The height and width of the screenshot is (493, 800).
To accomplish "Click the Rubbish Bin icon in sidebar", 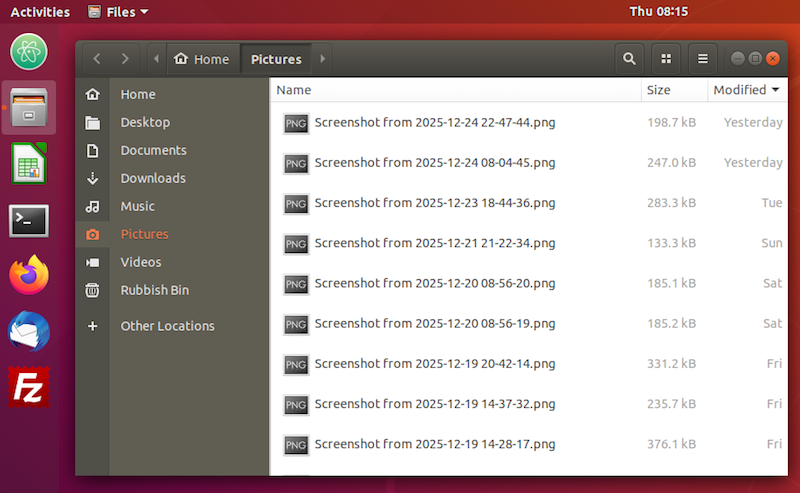I will pyautogui.click(x=92, y=290).
